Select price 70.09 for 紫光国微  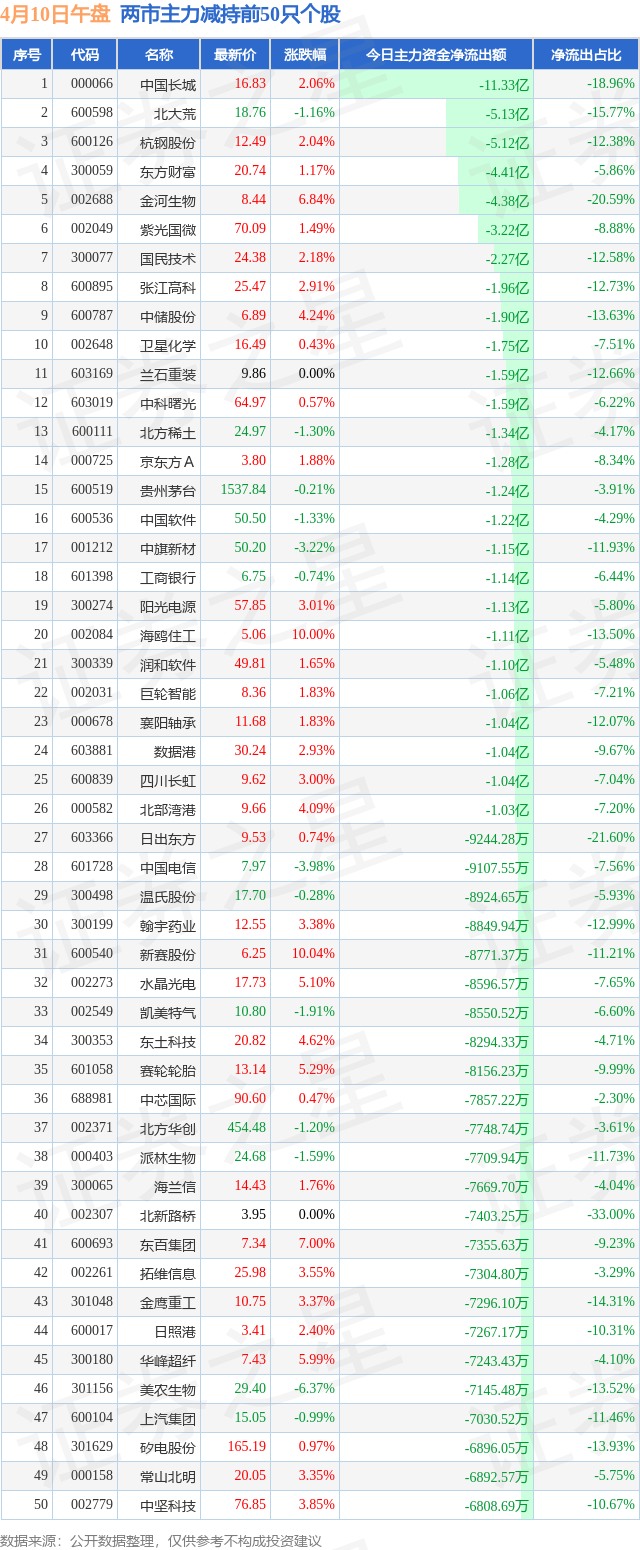[x=250, y=229]
